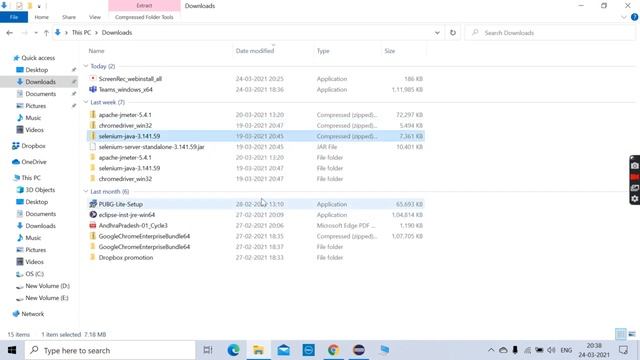640x360 pixels.
Task: Open New Volume (D:) drive
Action: tap(47, 286)
